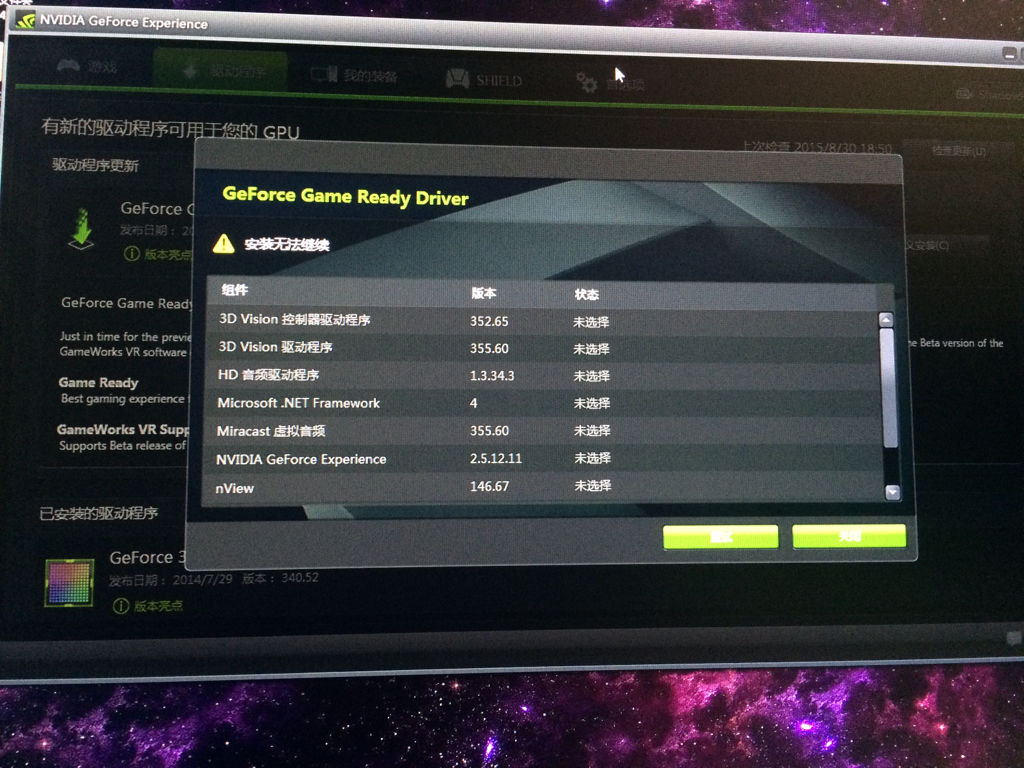The image size is (1024, 768).
Task: Click the 关闭 close button in dialog
Action: tap(849, 536)
